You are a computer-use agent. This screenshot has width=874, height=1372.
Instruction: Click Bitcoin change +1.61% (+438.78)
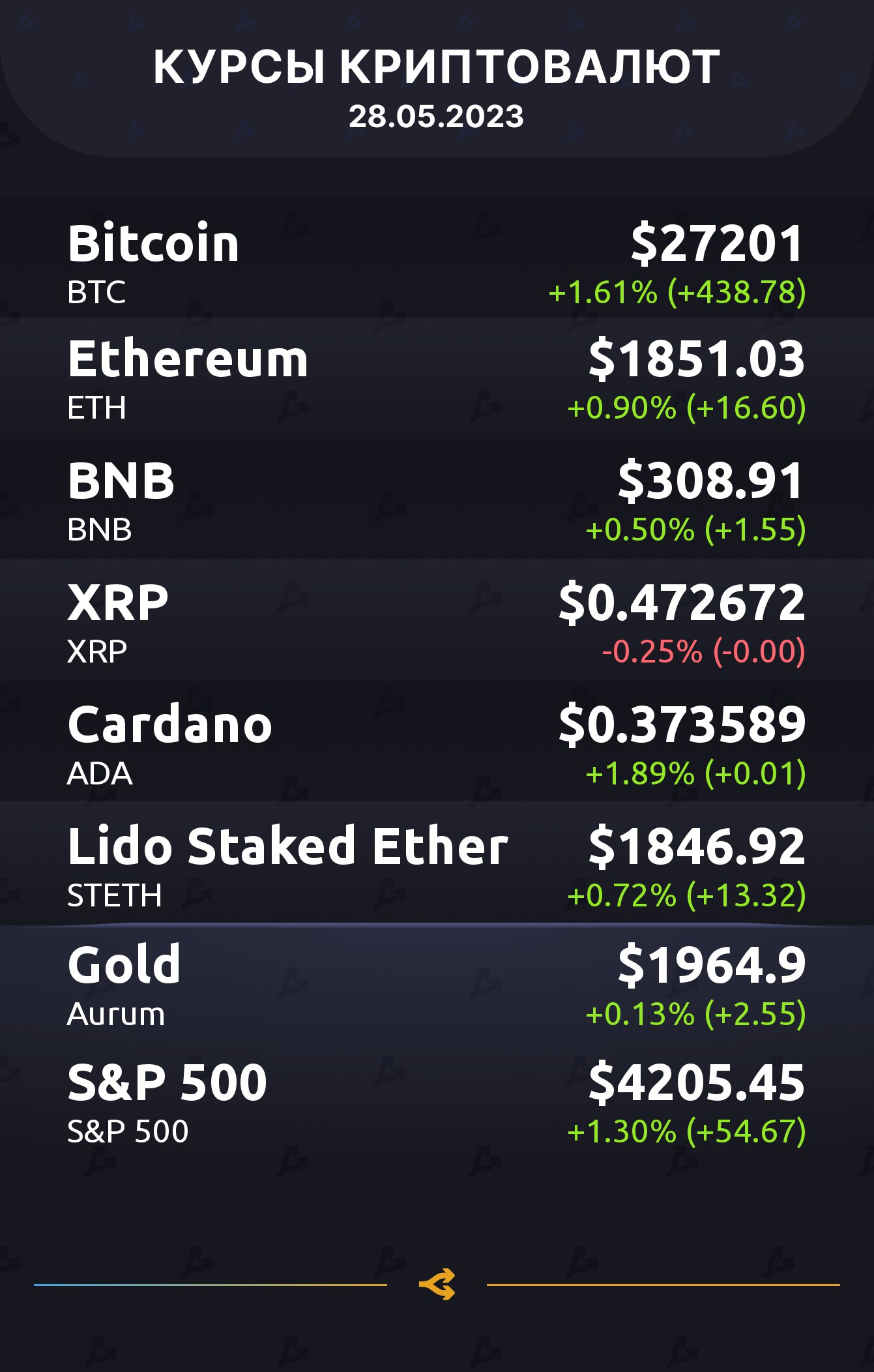pyautogui.click(x=677, y=292)
